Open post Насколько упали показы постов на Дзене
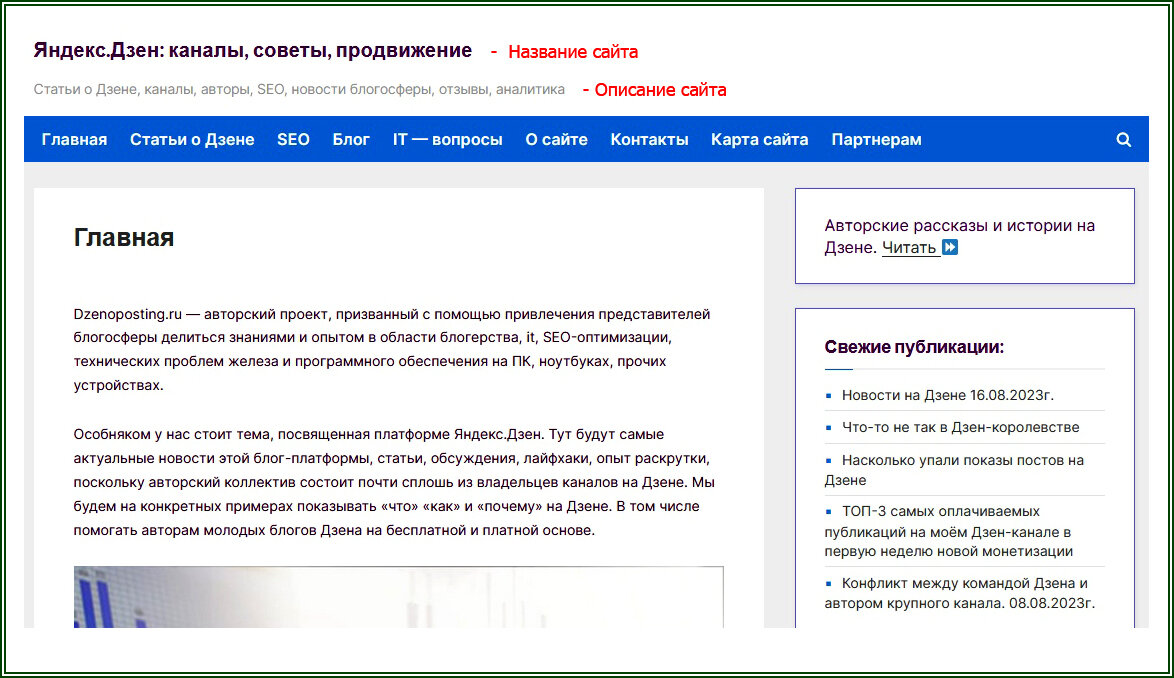This screenshot has width=1174, height=678. tap(955, 470)
